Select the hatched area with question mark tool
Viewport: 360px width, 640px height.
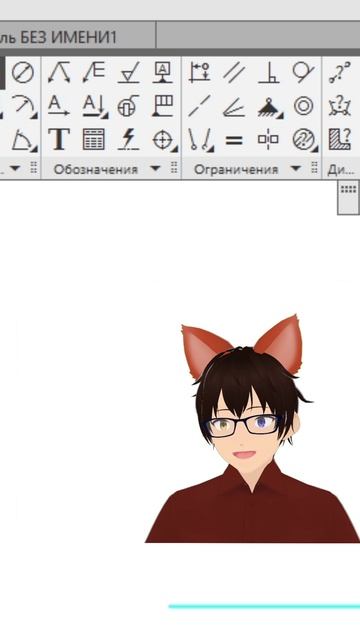click(340, 139)
